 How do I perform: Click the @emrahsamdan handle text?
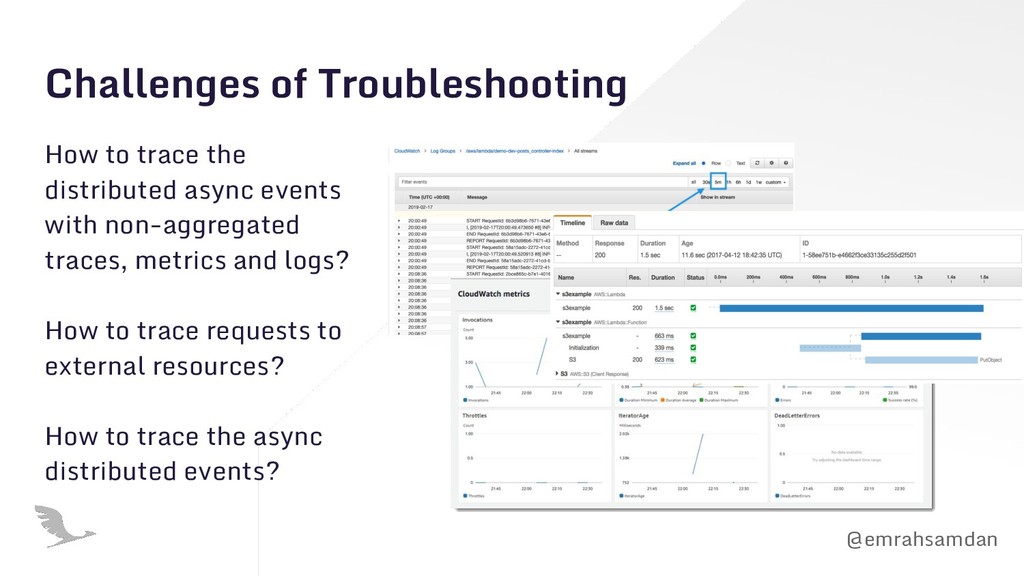[922, 539]
